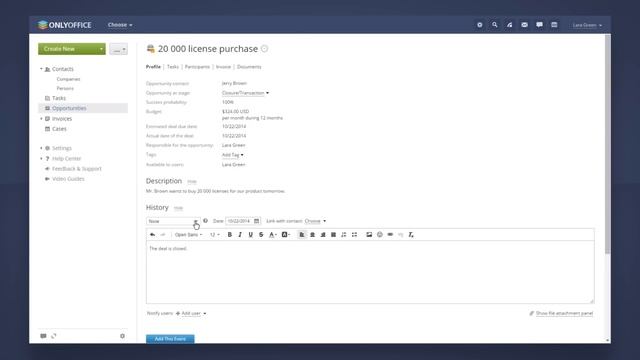Switch to the Tasks tab
Viewport: 640px width, 360px height.
[x=173, y=67]
